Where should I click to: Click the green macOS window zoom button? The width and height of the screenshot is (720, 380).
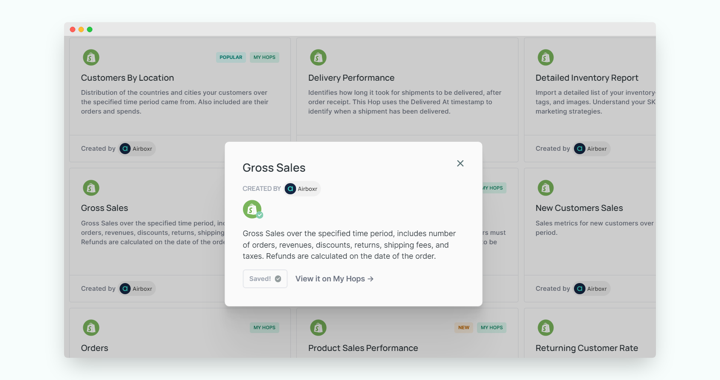(x=90, y=29)
